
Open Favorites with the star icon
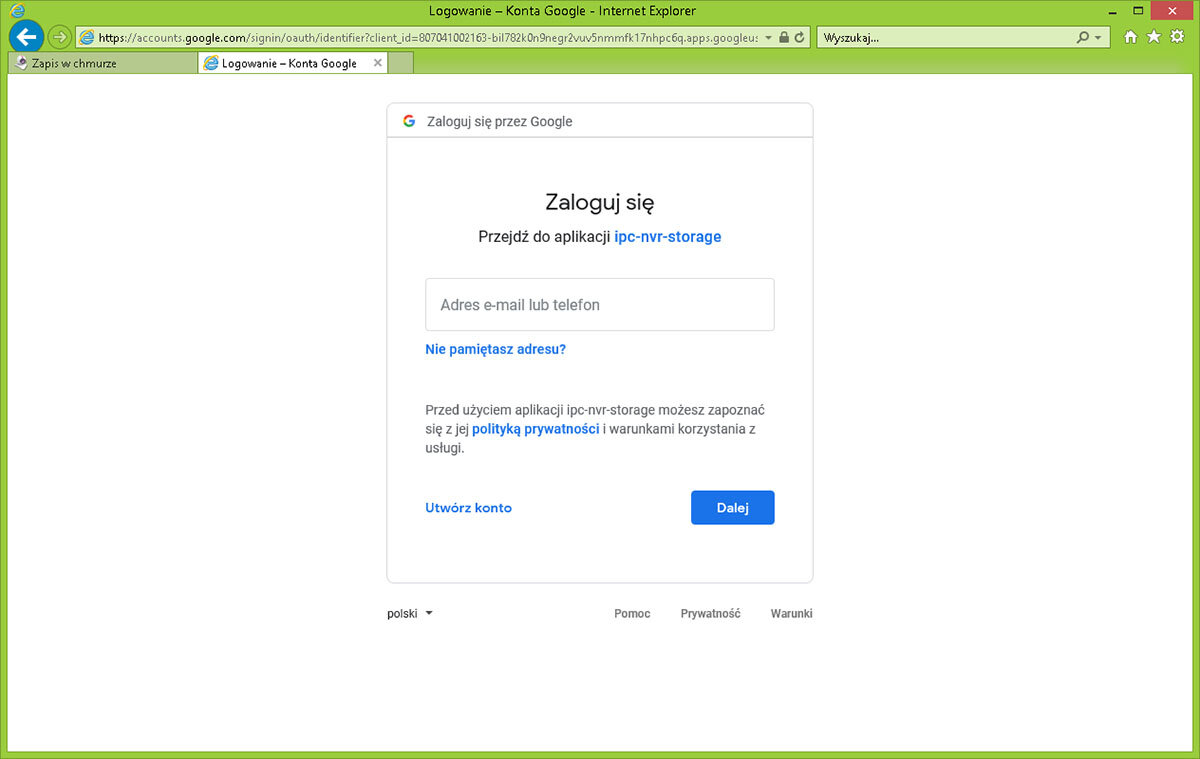[x=1154, y=37]
